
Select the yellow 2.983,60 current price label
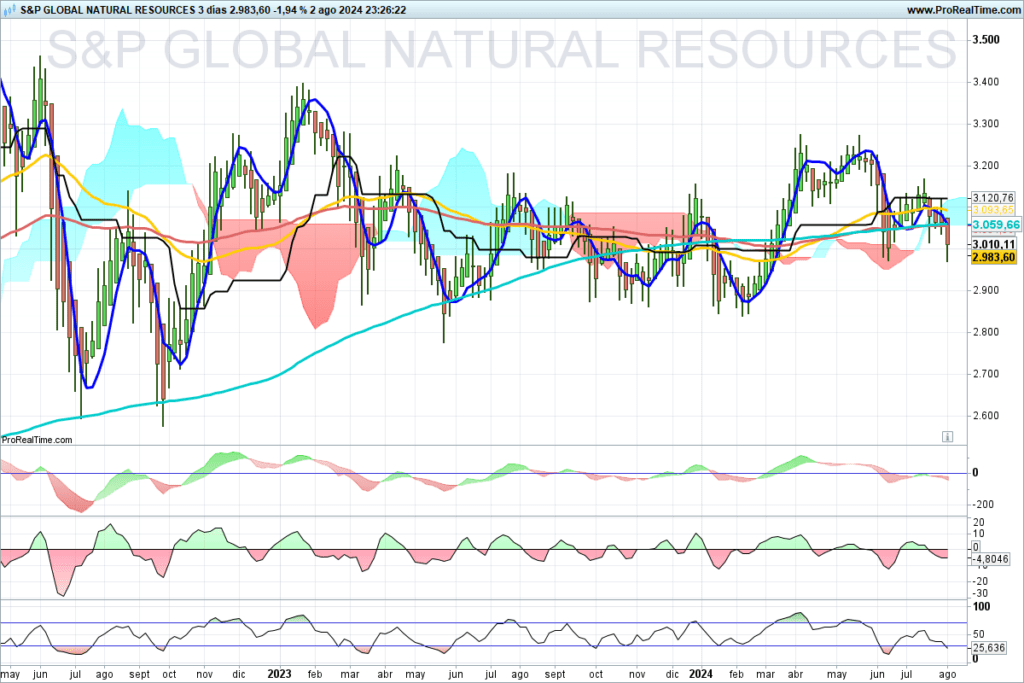[993, 257]
